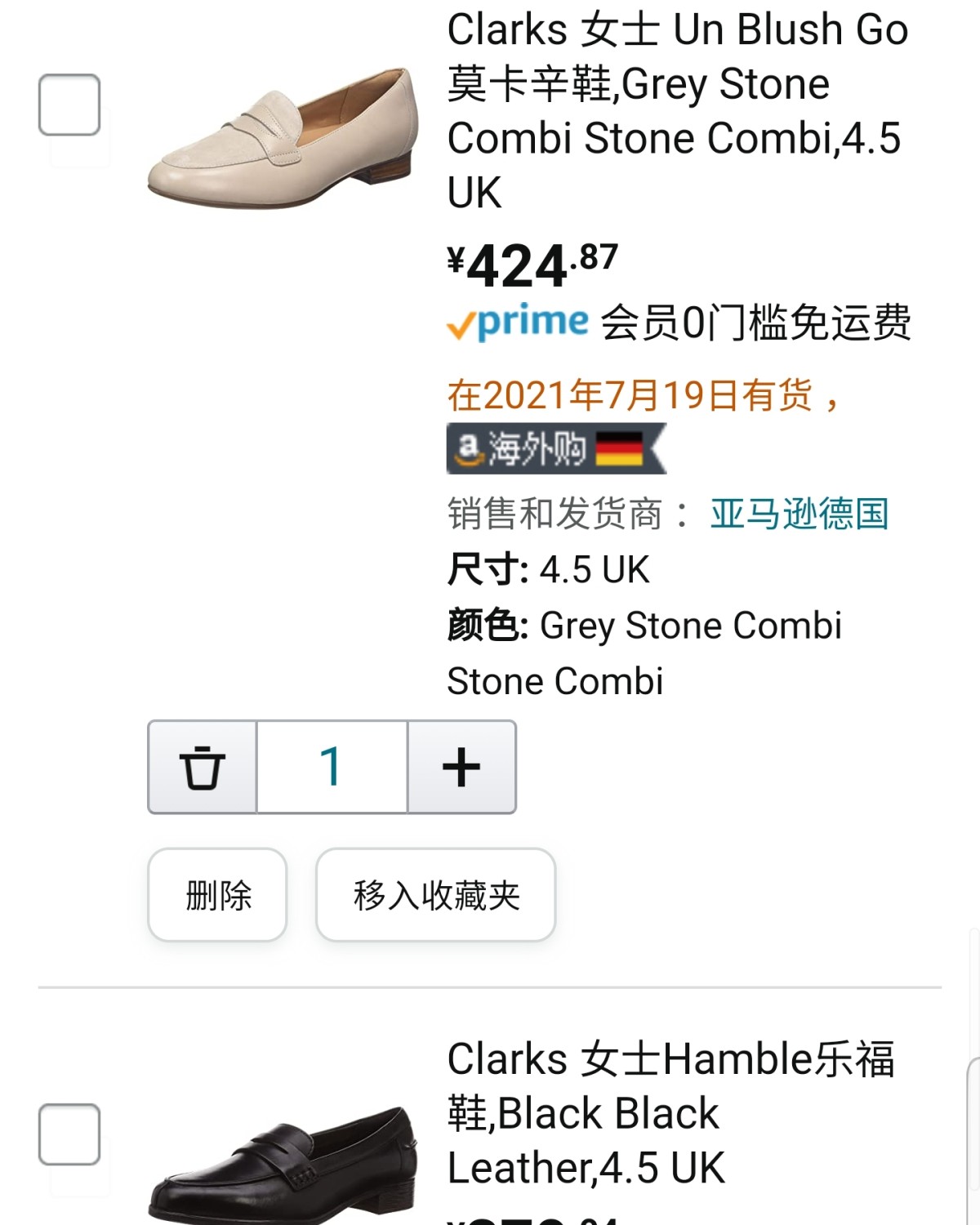The height and width of the screenshot is (1225, 980).
Task: Click the trash icon in quantity stepper
Action: [x=202, y=767]
